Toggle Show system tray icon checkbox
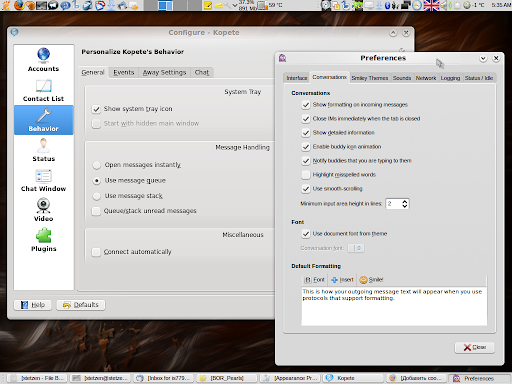Screen dimensions: 512x384 (x=96, y=109)
